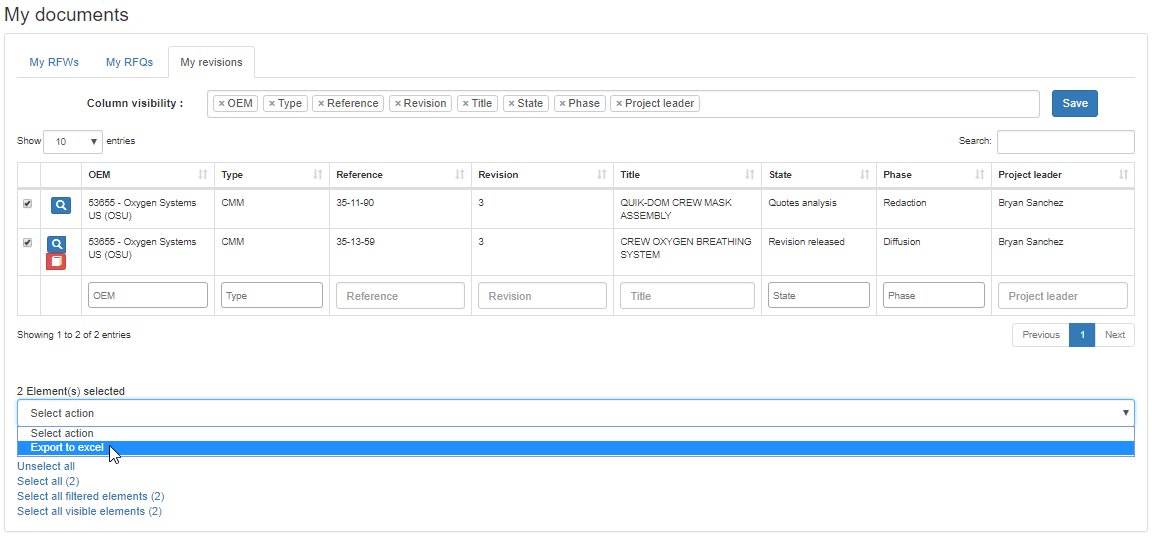Click red document icon in second row

[57, 262]
